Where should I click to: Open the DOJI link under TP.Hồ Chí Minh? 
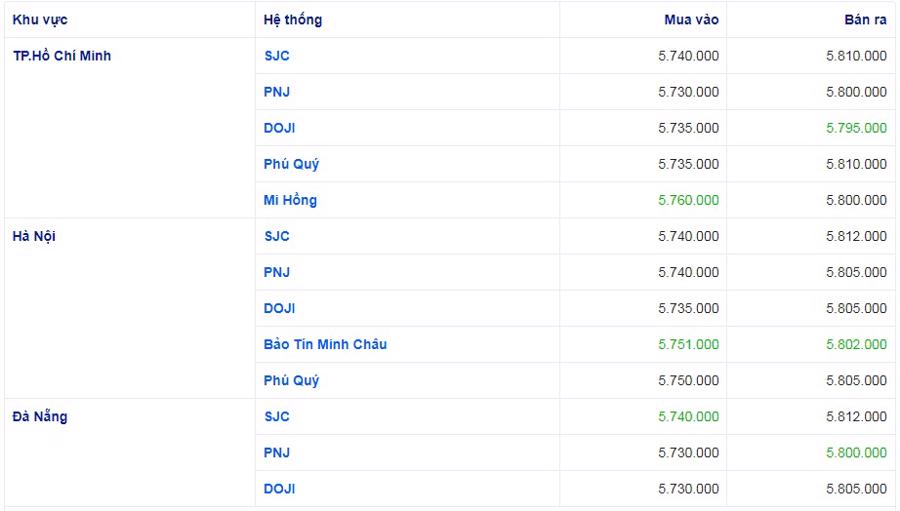click(280, 128)
